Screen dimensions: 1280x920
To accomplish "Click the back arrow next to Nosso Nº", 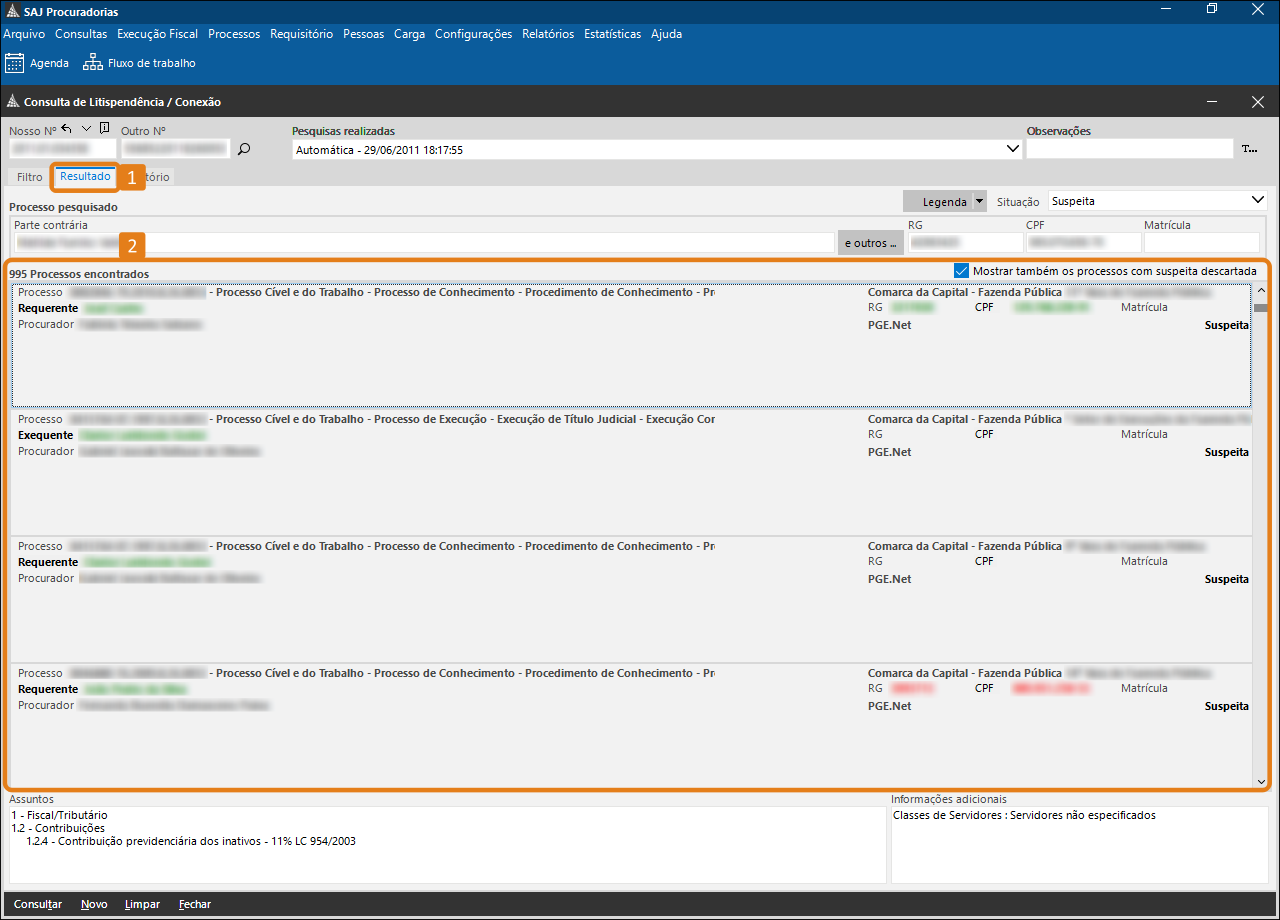I will pos(67,129).
